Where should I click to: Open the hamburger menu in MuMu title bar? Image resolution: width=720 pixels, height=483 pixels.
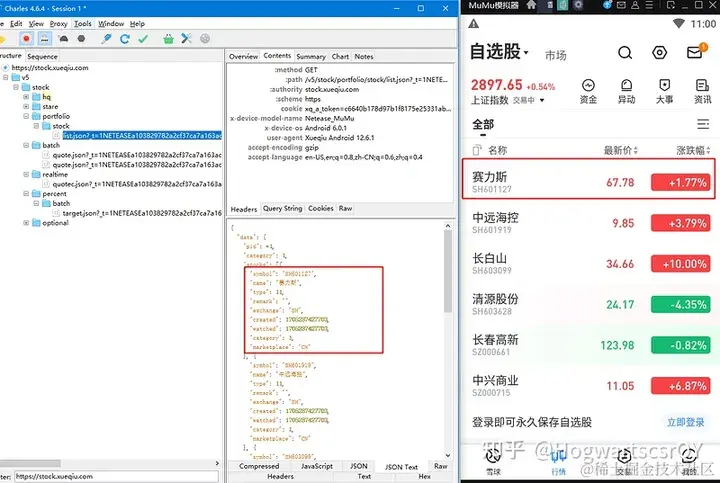pos(649,5)
